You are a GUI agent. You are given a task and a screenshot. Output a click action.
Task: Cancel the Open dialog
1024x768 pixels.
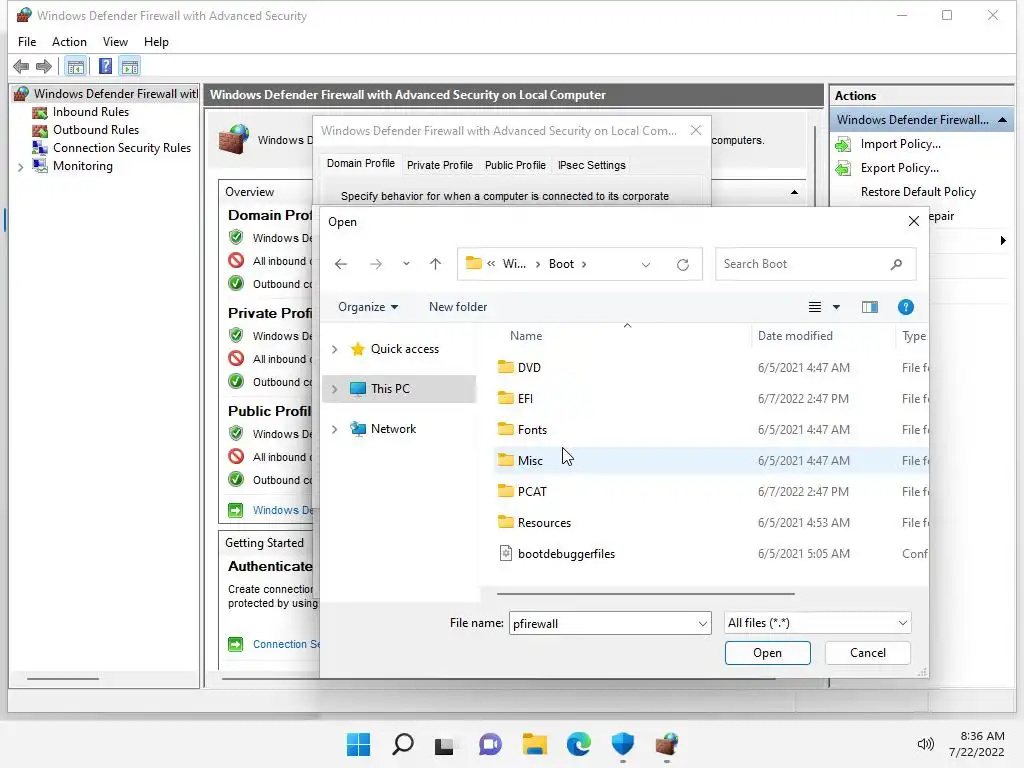click(x=867, y=653)
